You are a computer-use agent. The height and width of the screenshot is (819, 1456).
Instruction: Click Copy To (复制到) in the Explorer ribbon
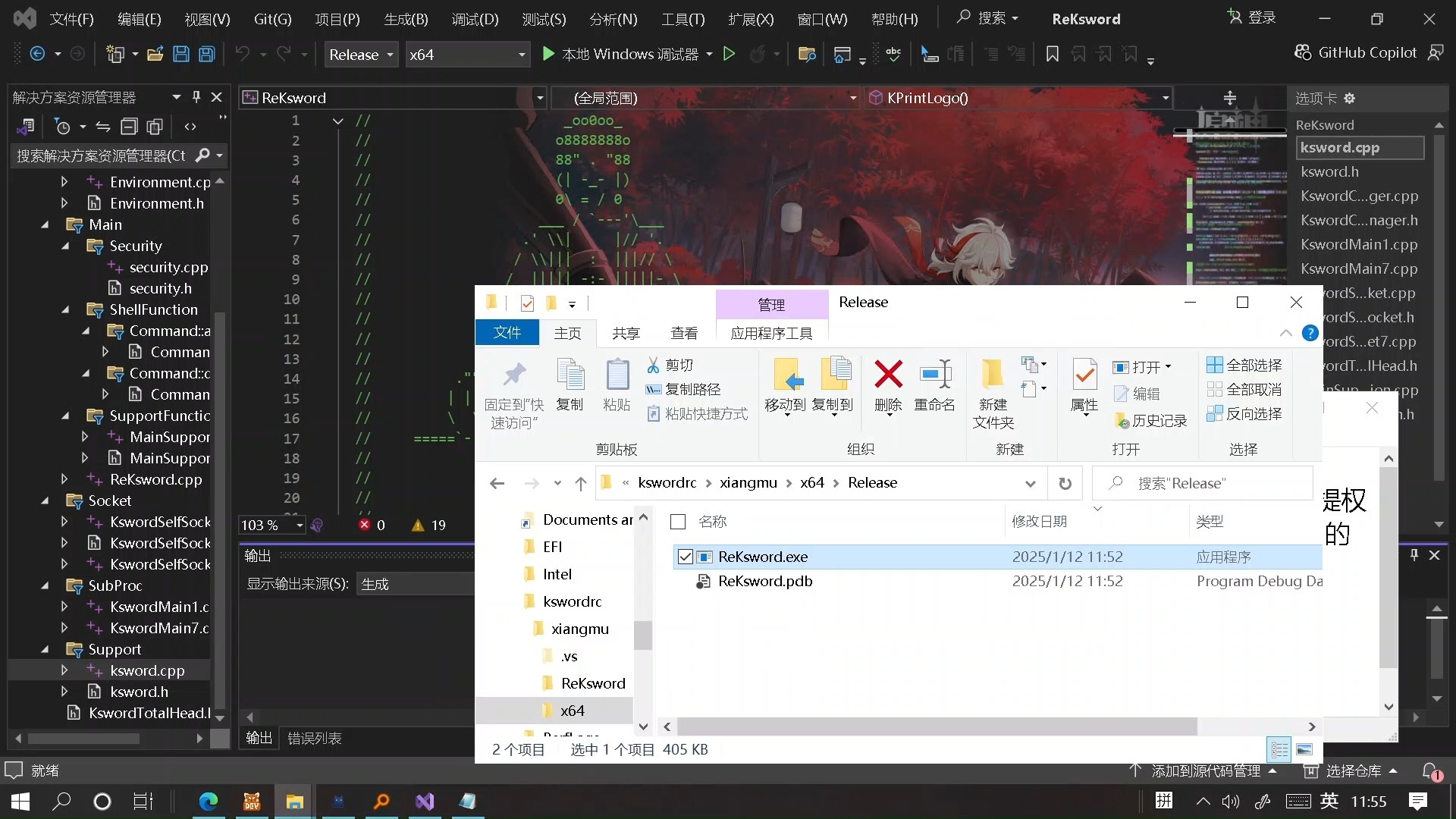tap(833, 386)
